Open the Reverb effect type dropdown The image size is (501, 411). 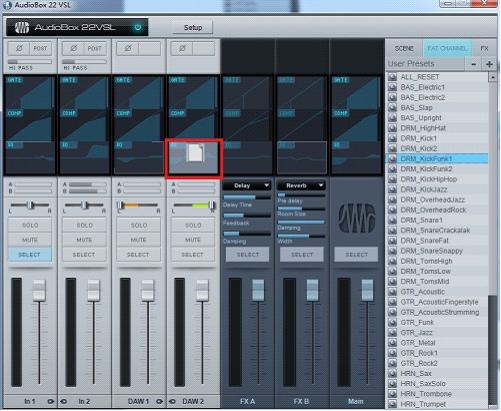point(301,186)
